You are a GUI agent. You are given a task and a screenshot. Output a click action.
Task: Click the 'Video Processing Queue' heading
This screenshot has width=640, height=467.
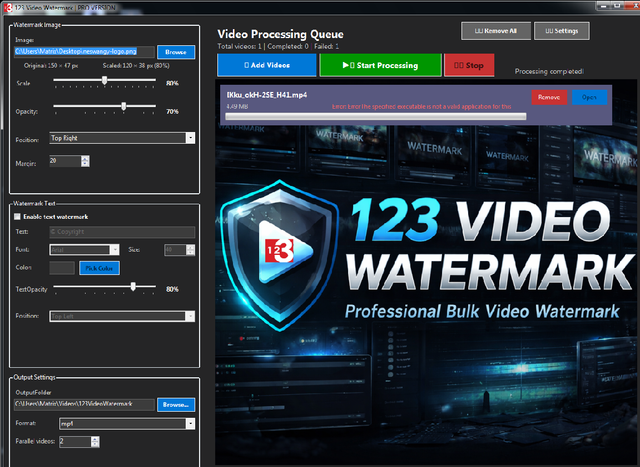pos(280,34)
